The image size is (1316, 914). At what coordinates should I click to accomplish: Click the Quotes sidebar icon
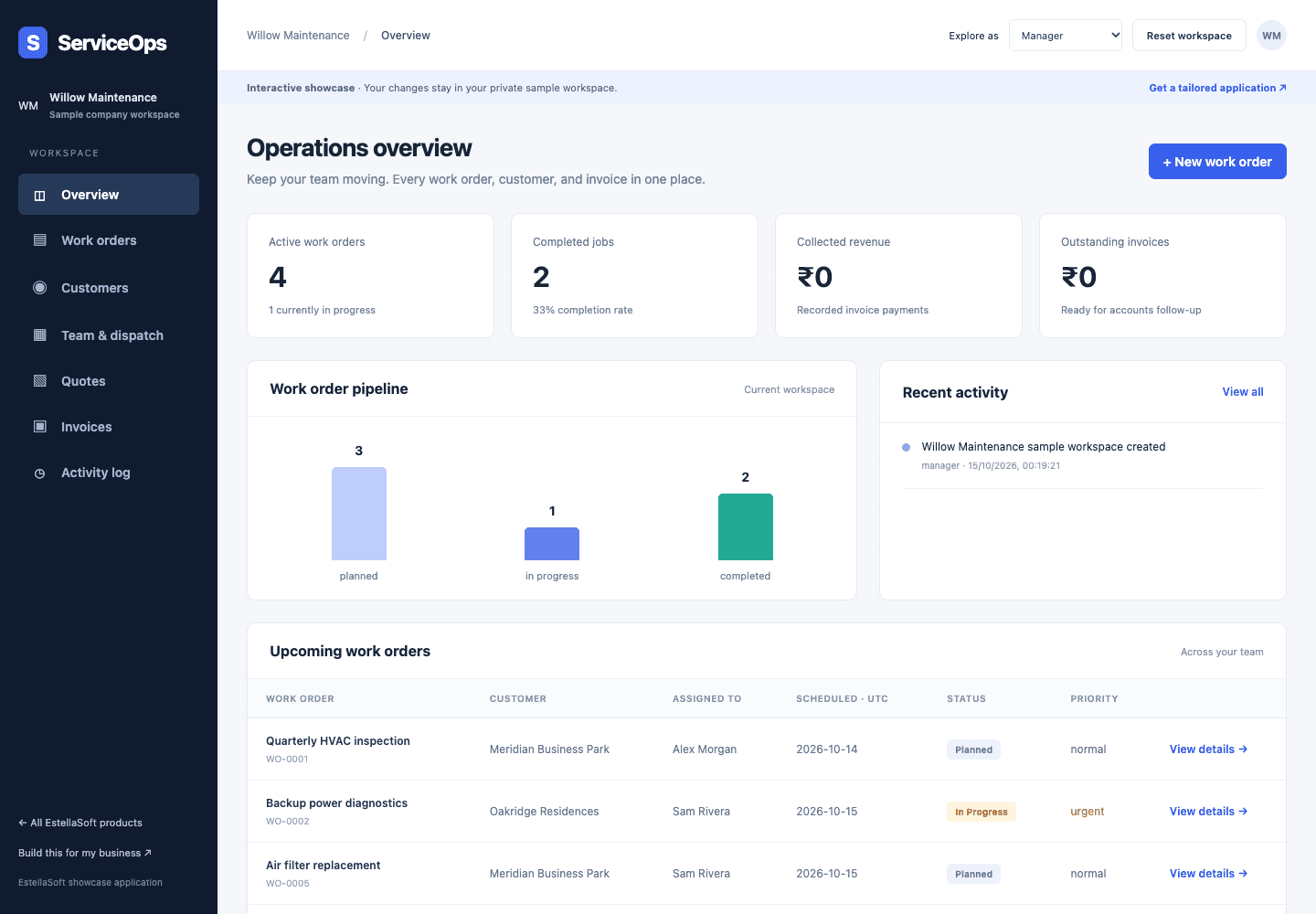pyautogui.click(x=39, y=381)
